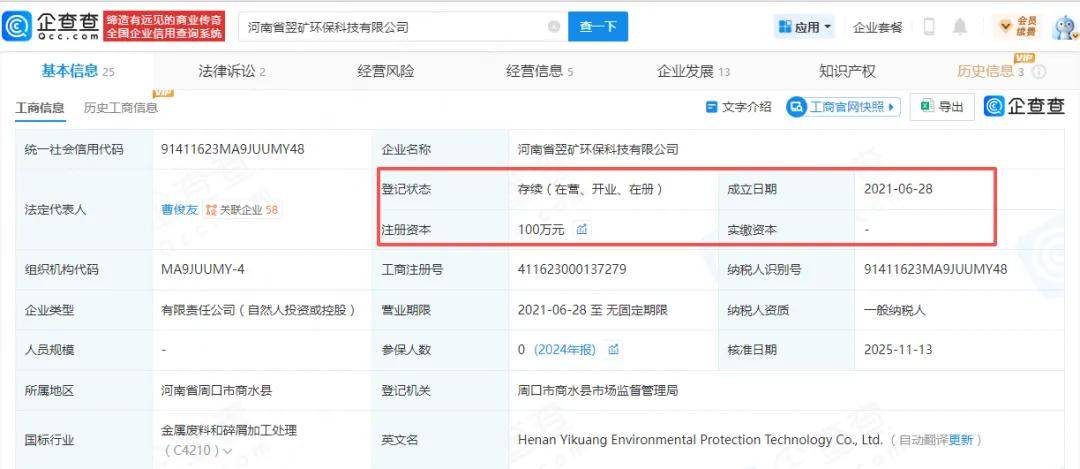Click the mobile phone icon in header
Screen dimensions: 1080x469
pyautogui.click(x=929, y=27)
